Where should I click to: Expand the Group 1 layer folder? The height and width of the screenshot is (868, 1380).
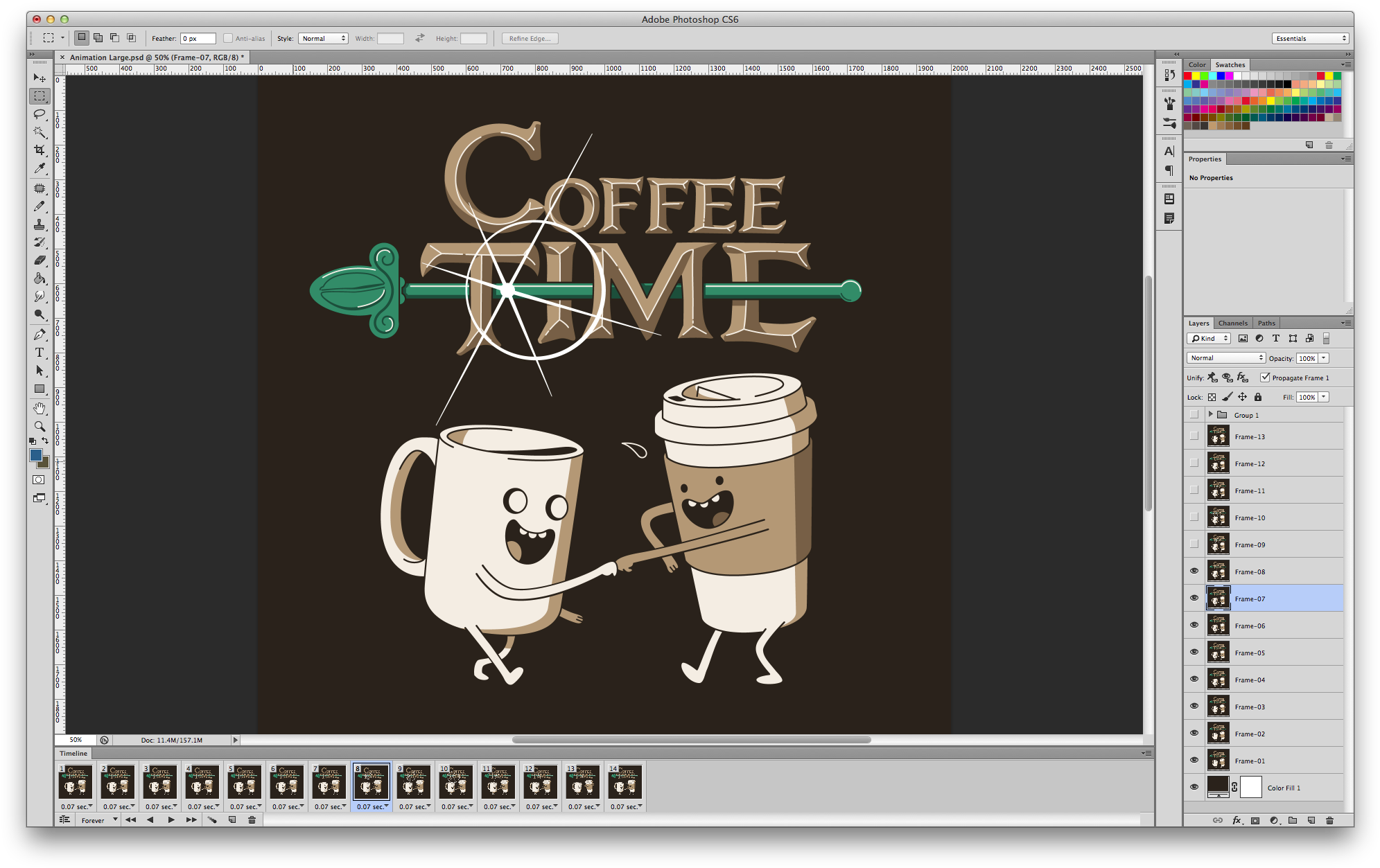[x=1211, y=415]
